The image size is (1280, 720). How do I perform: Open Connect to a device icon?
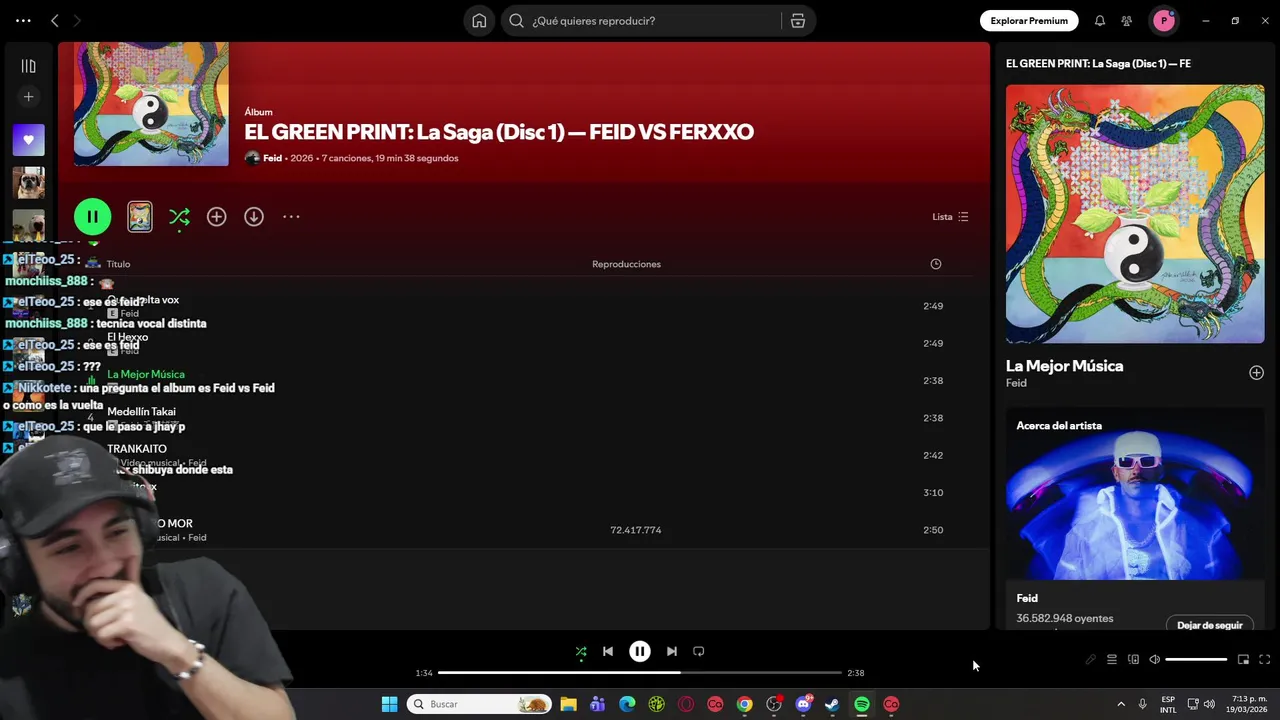(1133, 660)
